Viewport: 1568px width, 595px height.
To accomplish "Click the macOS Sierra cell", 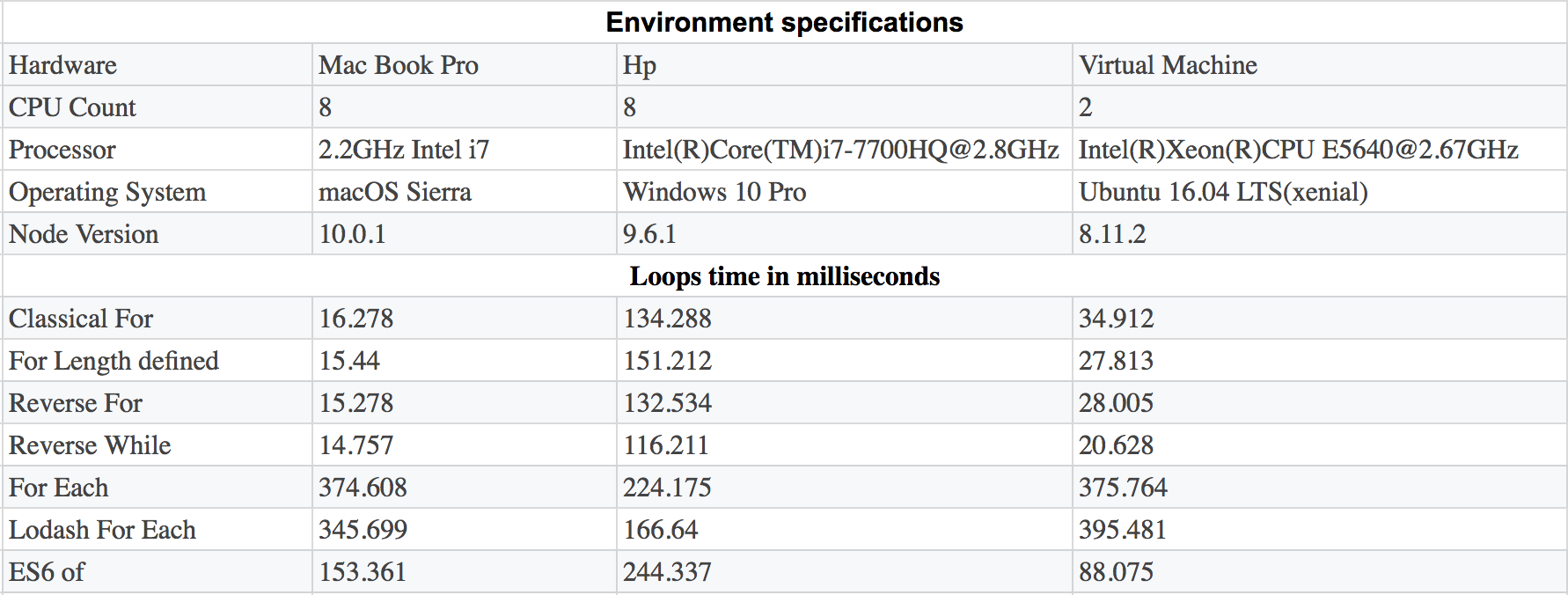I will tap(465, 191).
